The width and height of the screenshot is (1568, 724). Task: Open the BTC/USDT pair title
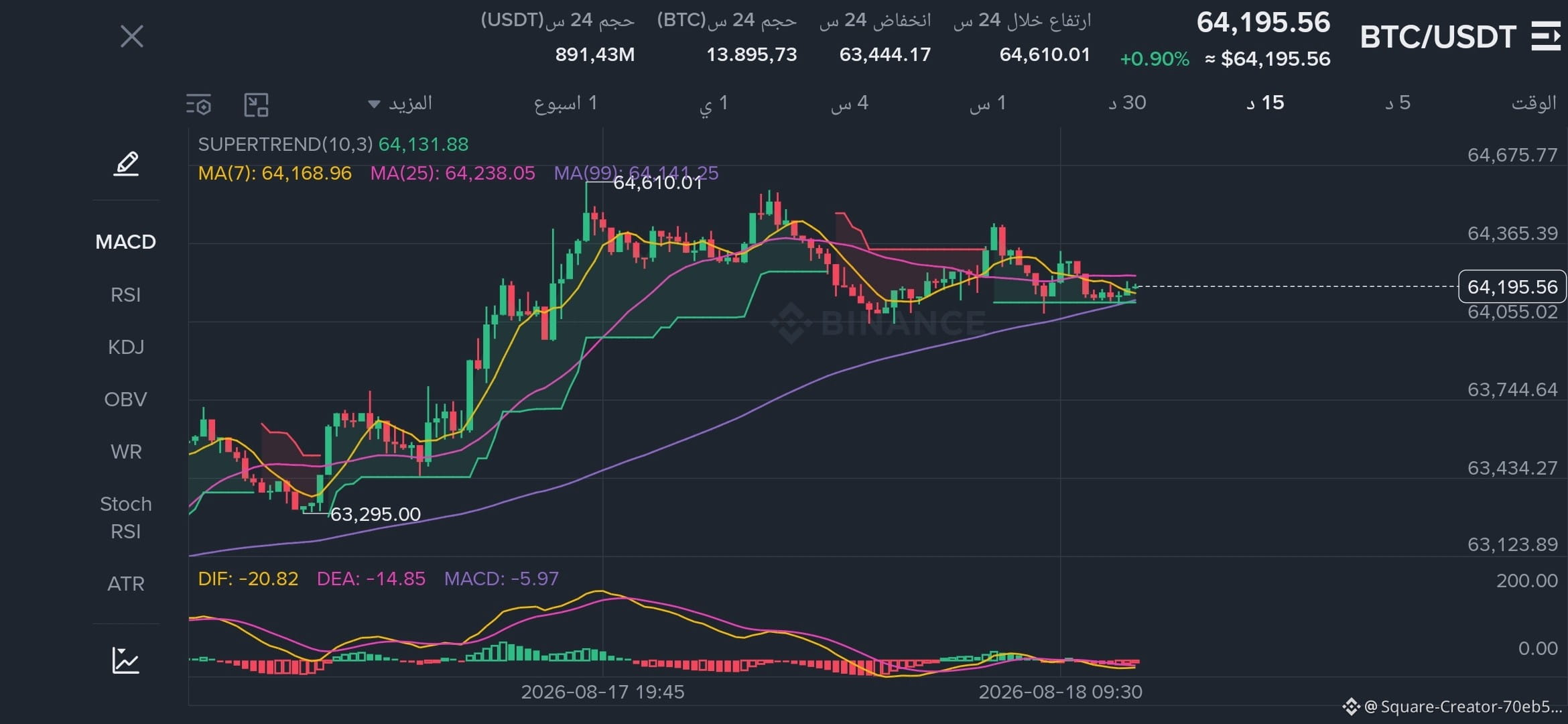point(1438,37)
